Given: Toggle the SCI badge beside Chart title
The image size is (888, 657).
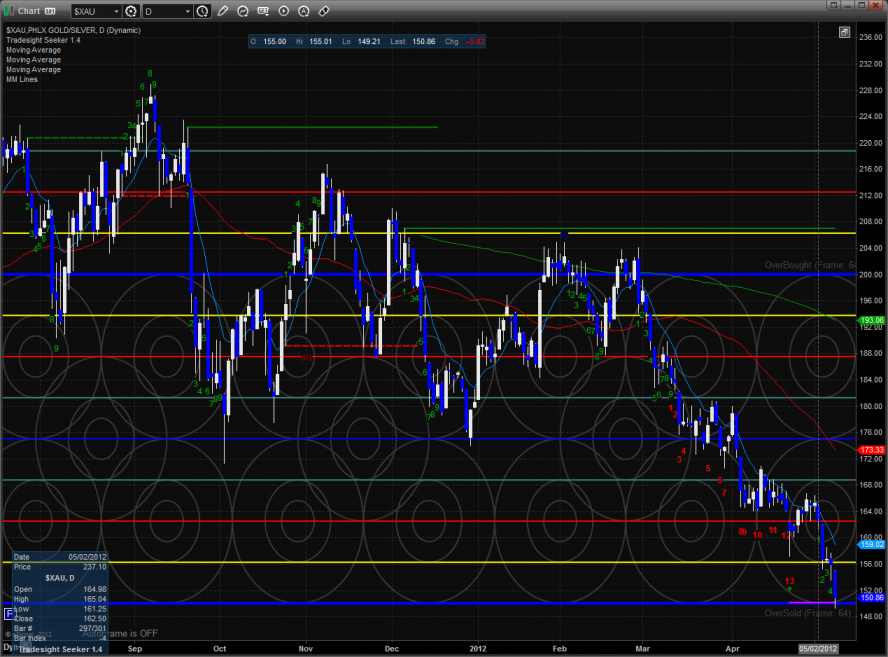Looking at the screenshot, I should click(47, 11).
